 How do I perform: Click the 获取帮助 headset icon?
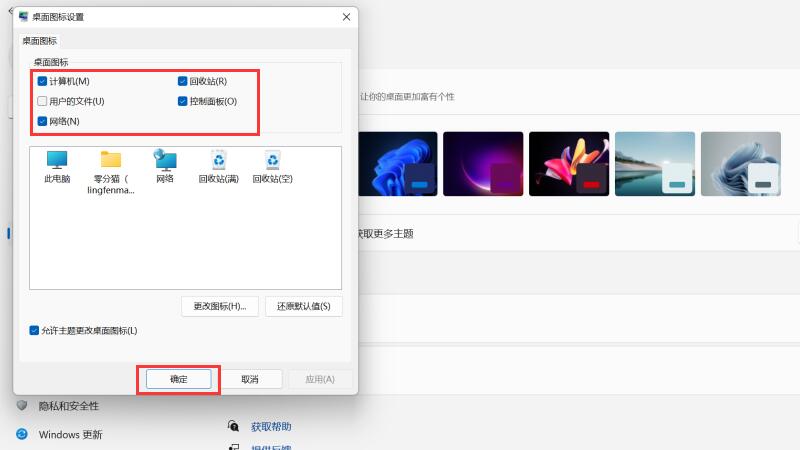tap(233, 426)
